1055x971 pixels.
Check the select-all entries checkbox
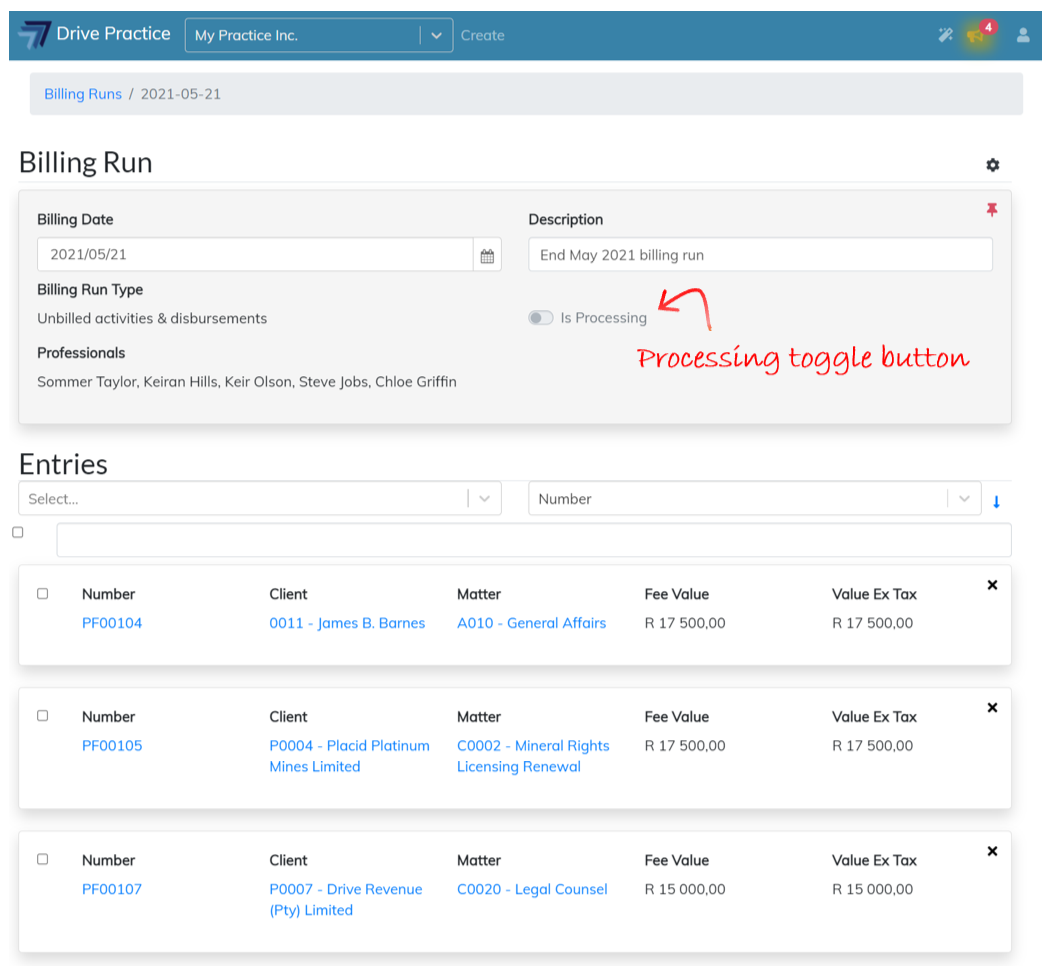click(18, 533)
